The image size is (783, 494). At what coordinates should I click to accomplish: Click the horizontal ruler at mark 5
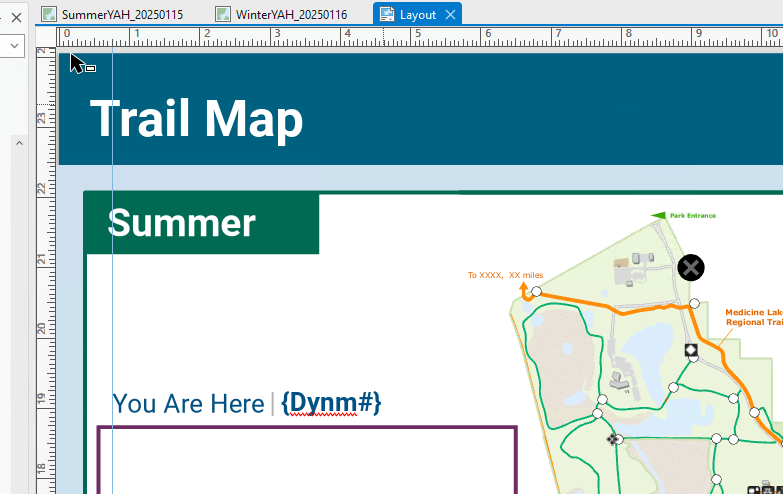click(417, 35)
